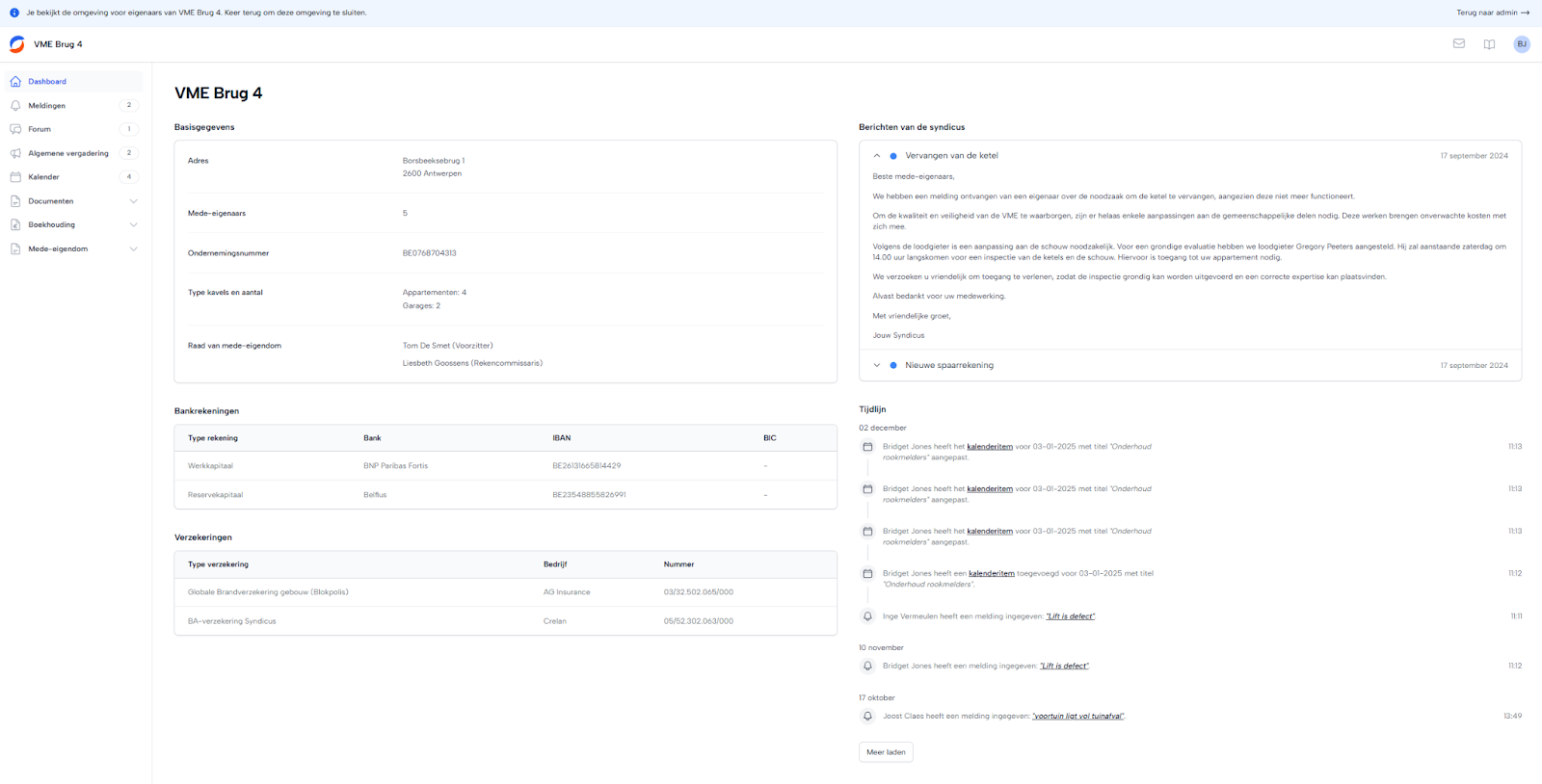This screenshot has height=784, width=1542.
Task: Open 'Lift is defect' link by Inge Vermeulen
Action: click(x=1070, y=616)
